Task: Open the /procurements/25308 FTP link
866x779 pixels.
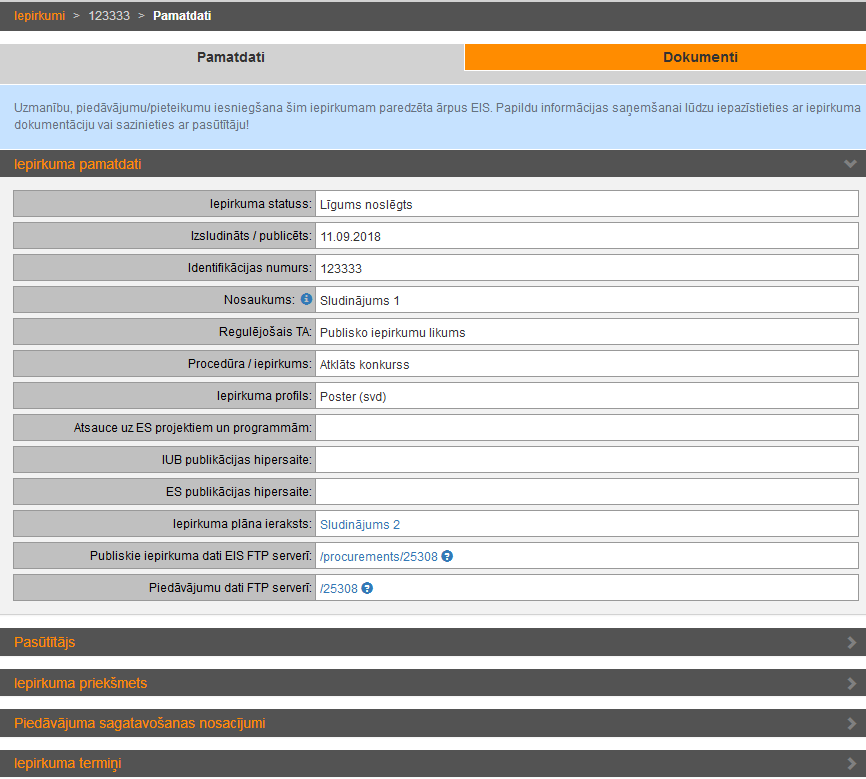Action: (x=378, y=556)
